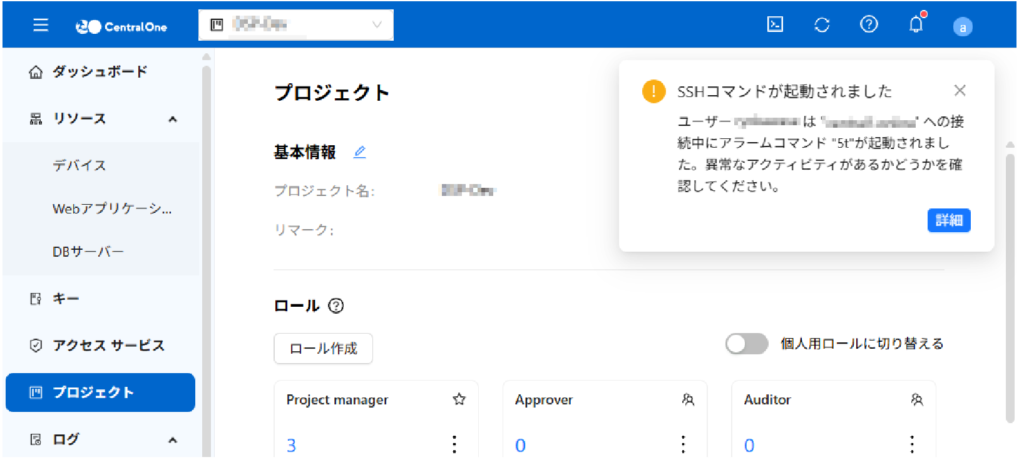1024x462 pixels.
Task: Collapse the リソース sidebar section
Action: [172, 119]
